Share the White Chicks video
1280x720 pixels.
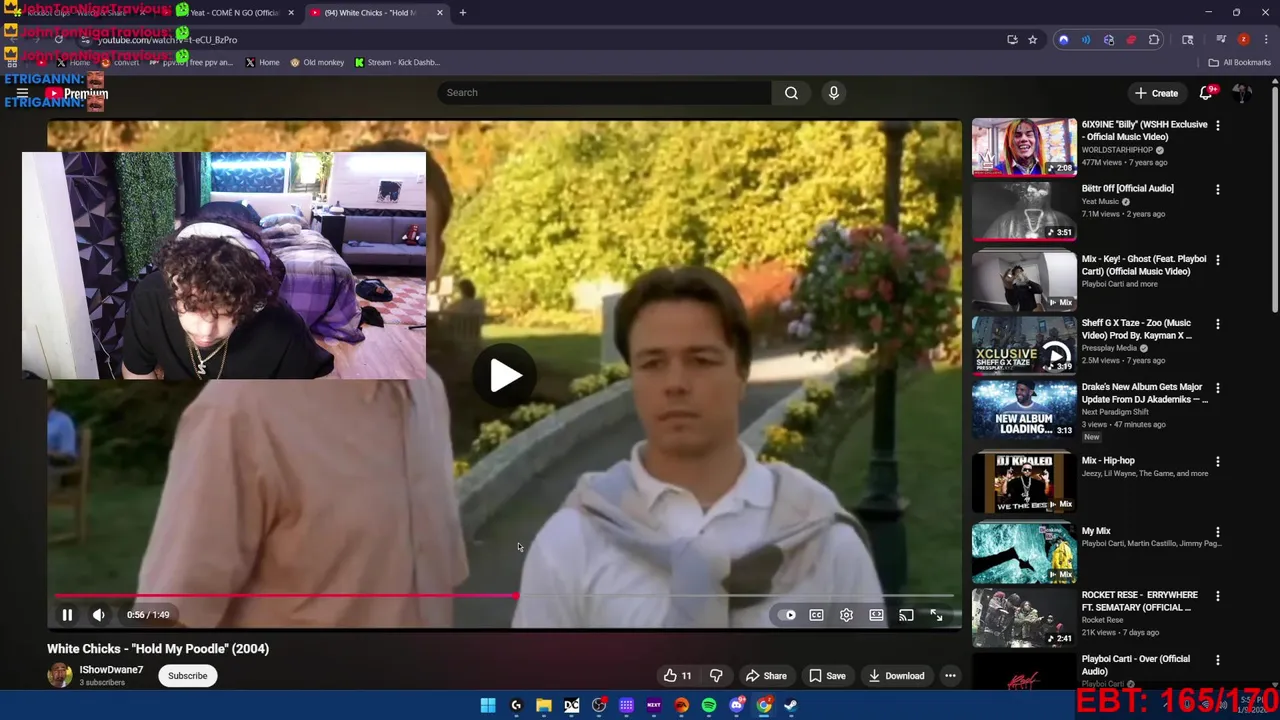(x=766, y=676)
